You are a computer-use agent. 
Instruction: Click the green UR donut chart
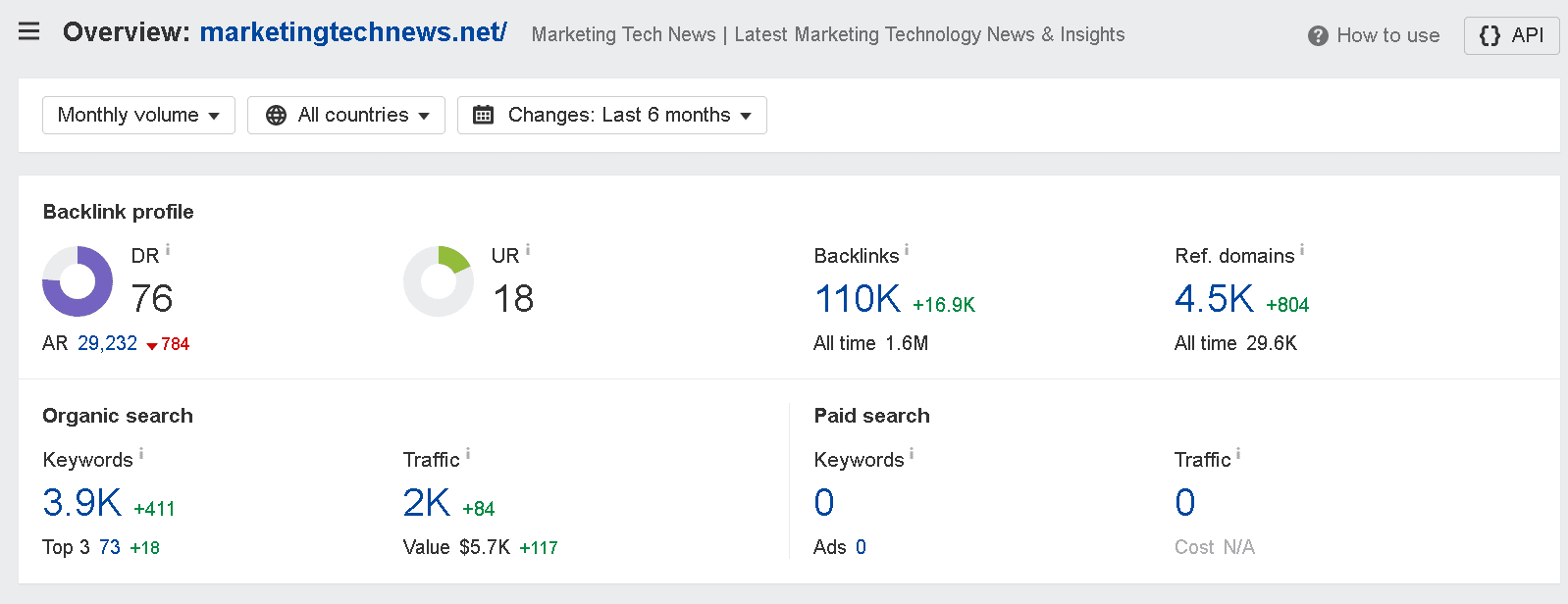(439, 281)
